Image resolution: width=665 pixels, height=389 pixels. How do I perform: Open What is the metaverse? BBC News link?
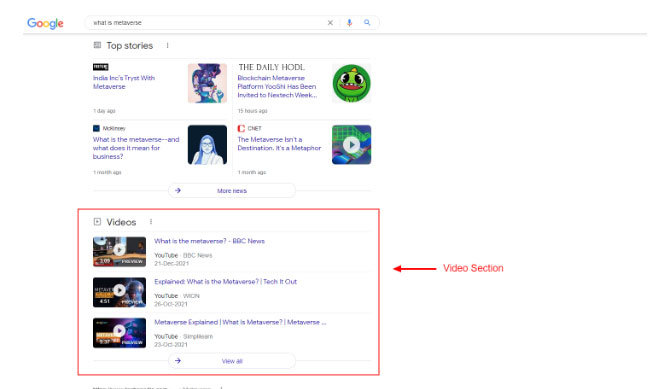point(210,241)
